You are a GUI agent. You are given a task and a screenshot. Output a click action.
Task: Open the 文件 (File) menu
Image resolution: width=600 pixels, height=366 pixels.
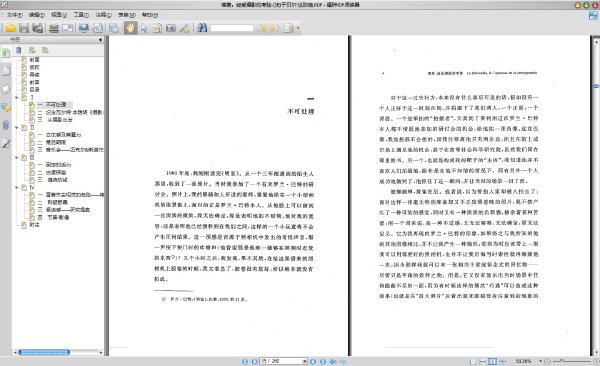point(15,15)
